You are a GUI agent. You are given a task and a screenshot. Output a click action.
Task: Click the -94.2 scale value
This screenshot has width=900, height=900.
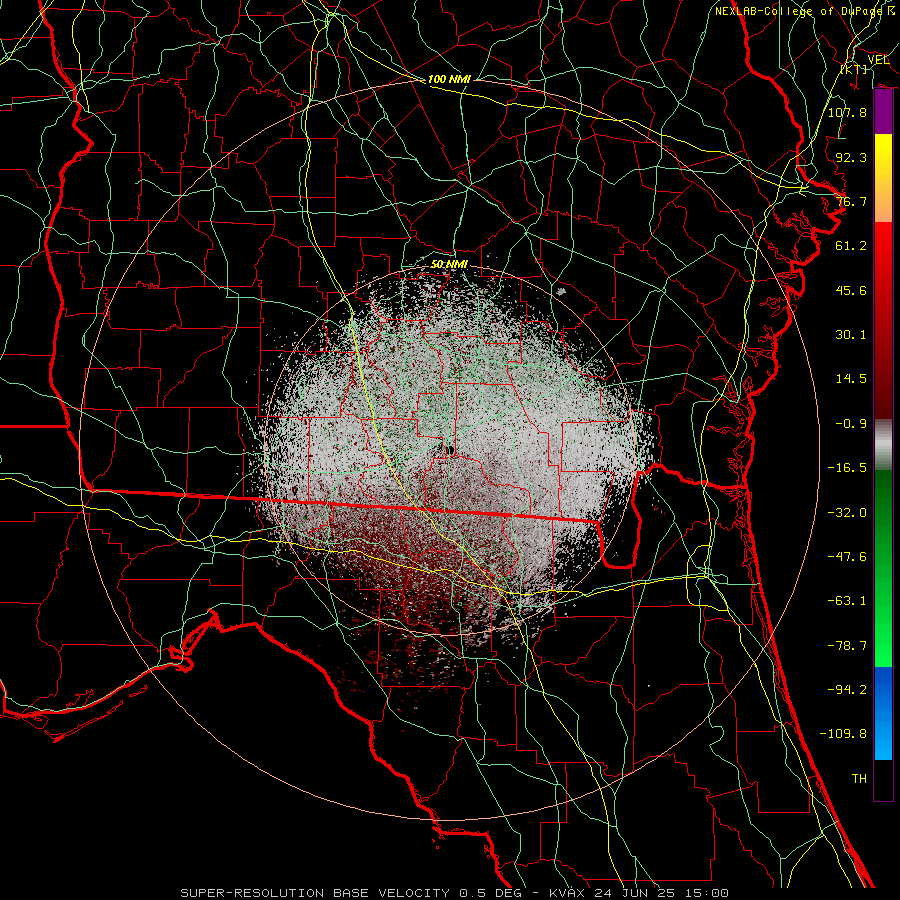[847, 690]
